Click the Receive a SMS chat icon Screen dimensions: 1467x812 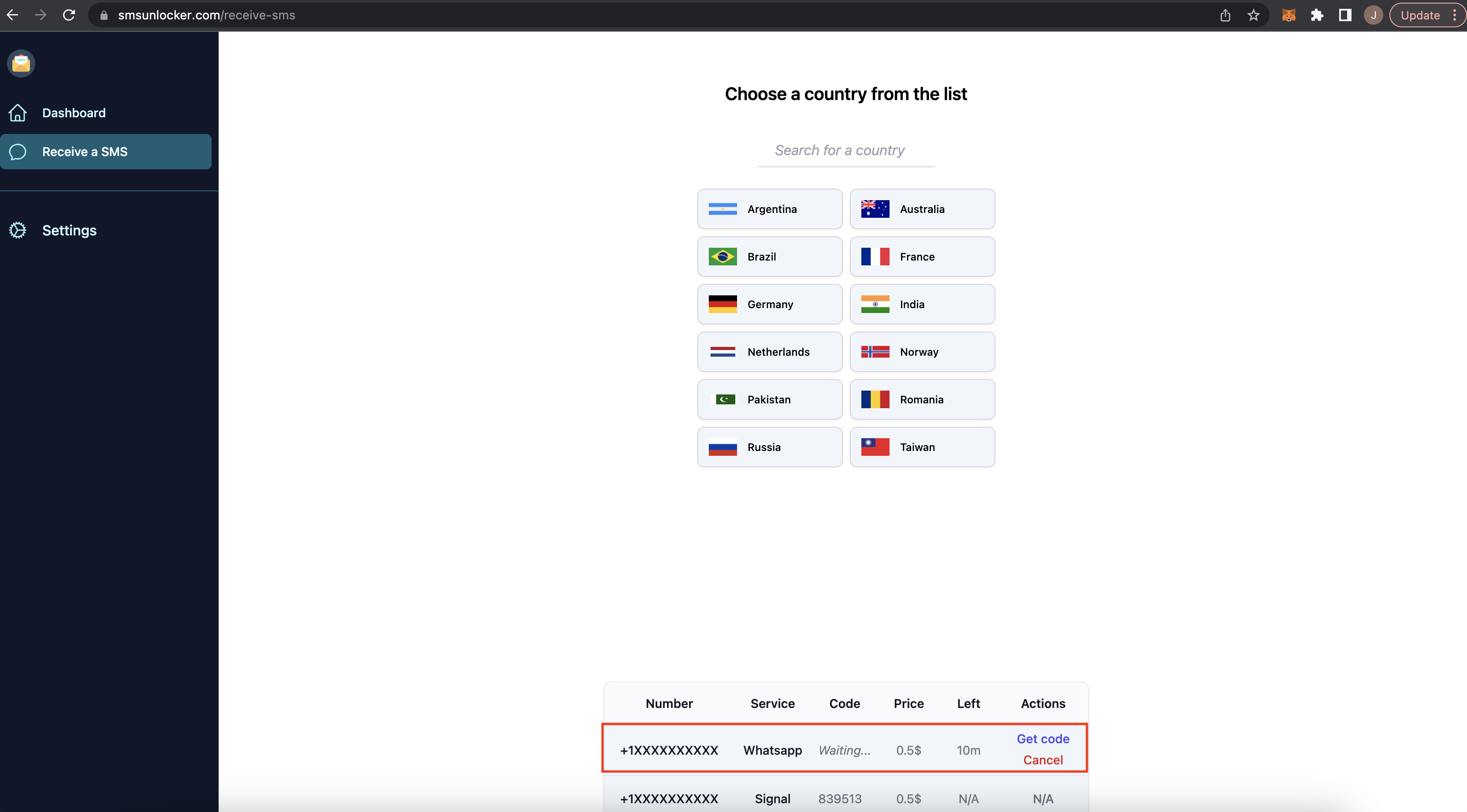point(18,152)
